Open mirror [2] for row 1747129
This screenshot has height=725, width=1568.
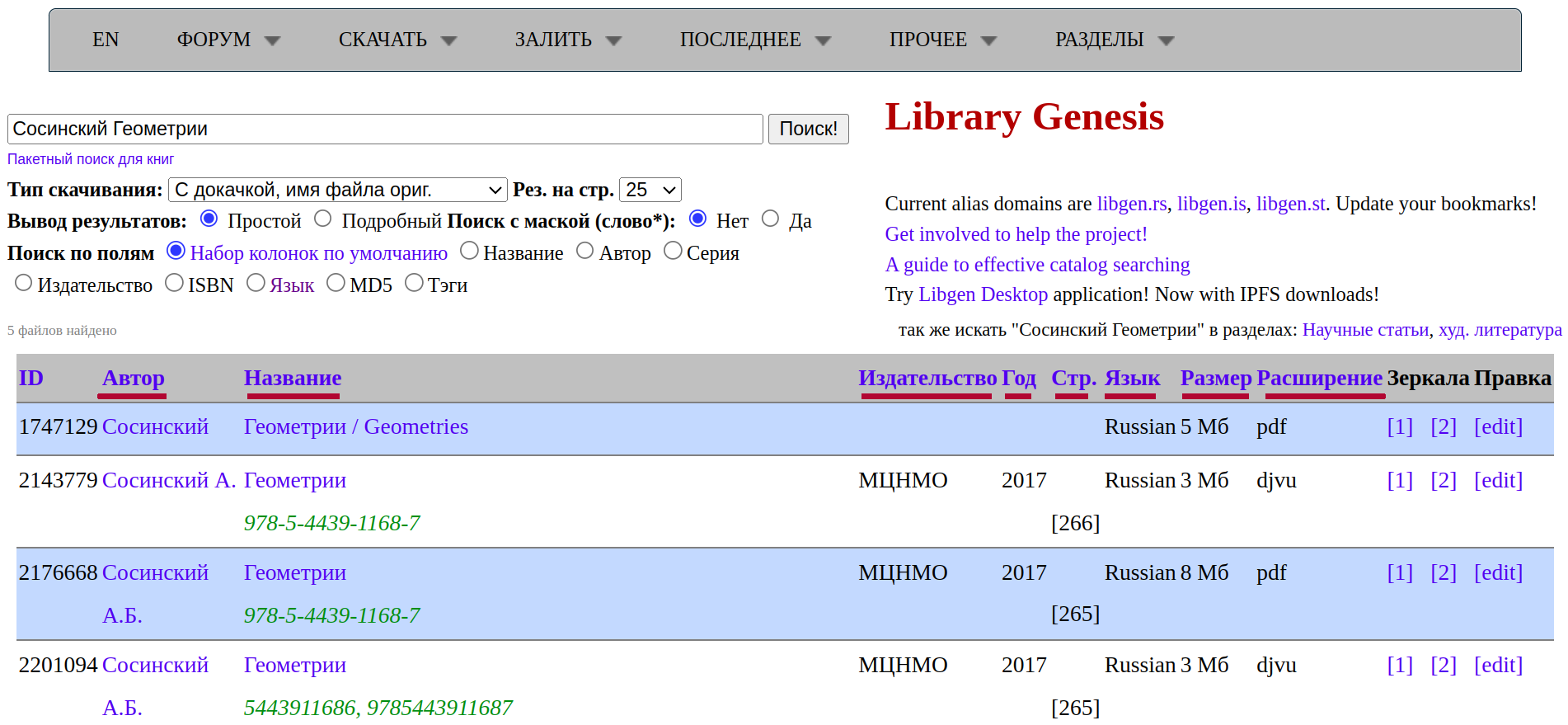1444,426
